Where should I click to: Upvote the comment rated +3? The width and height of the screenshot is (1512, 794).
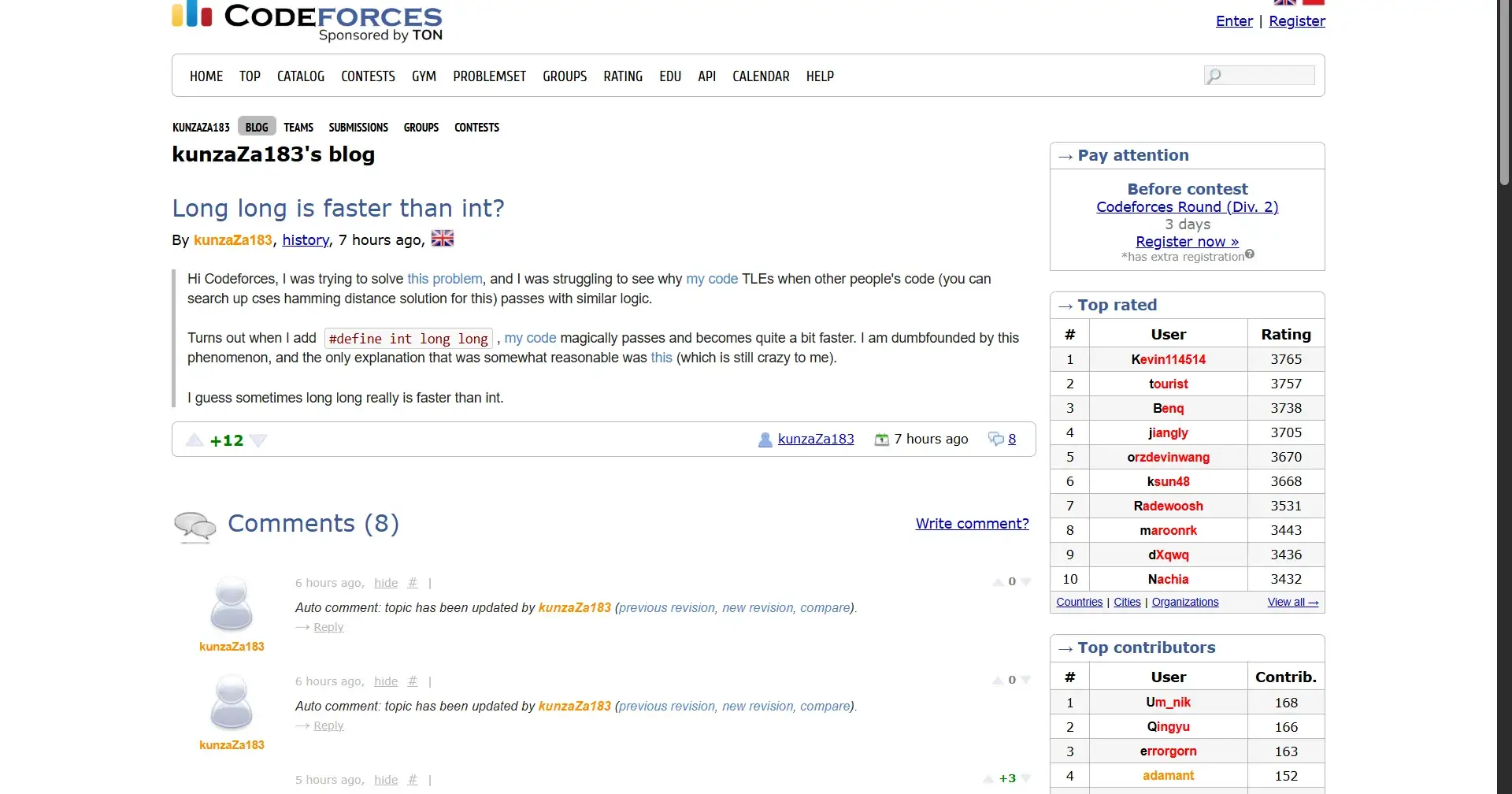(988, 779)
